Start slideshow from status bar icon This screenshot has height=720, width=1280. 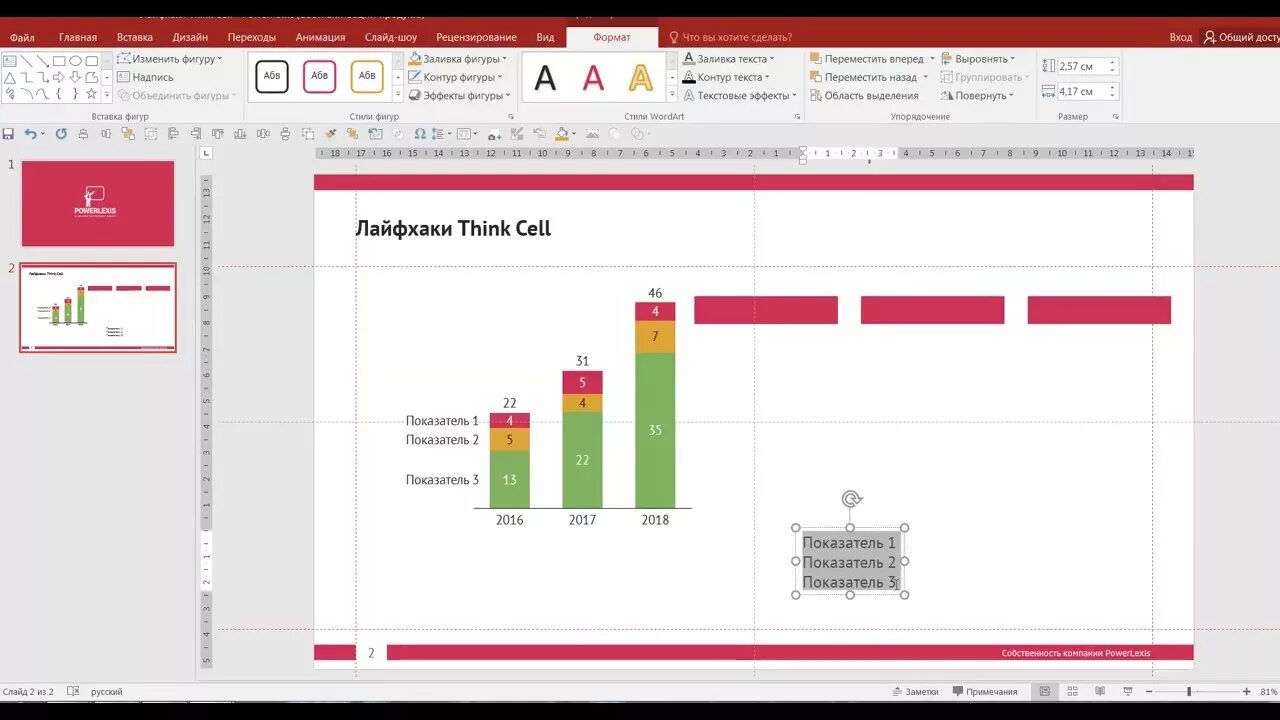pos(1127,691)
